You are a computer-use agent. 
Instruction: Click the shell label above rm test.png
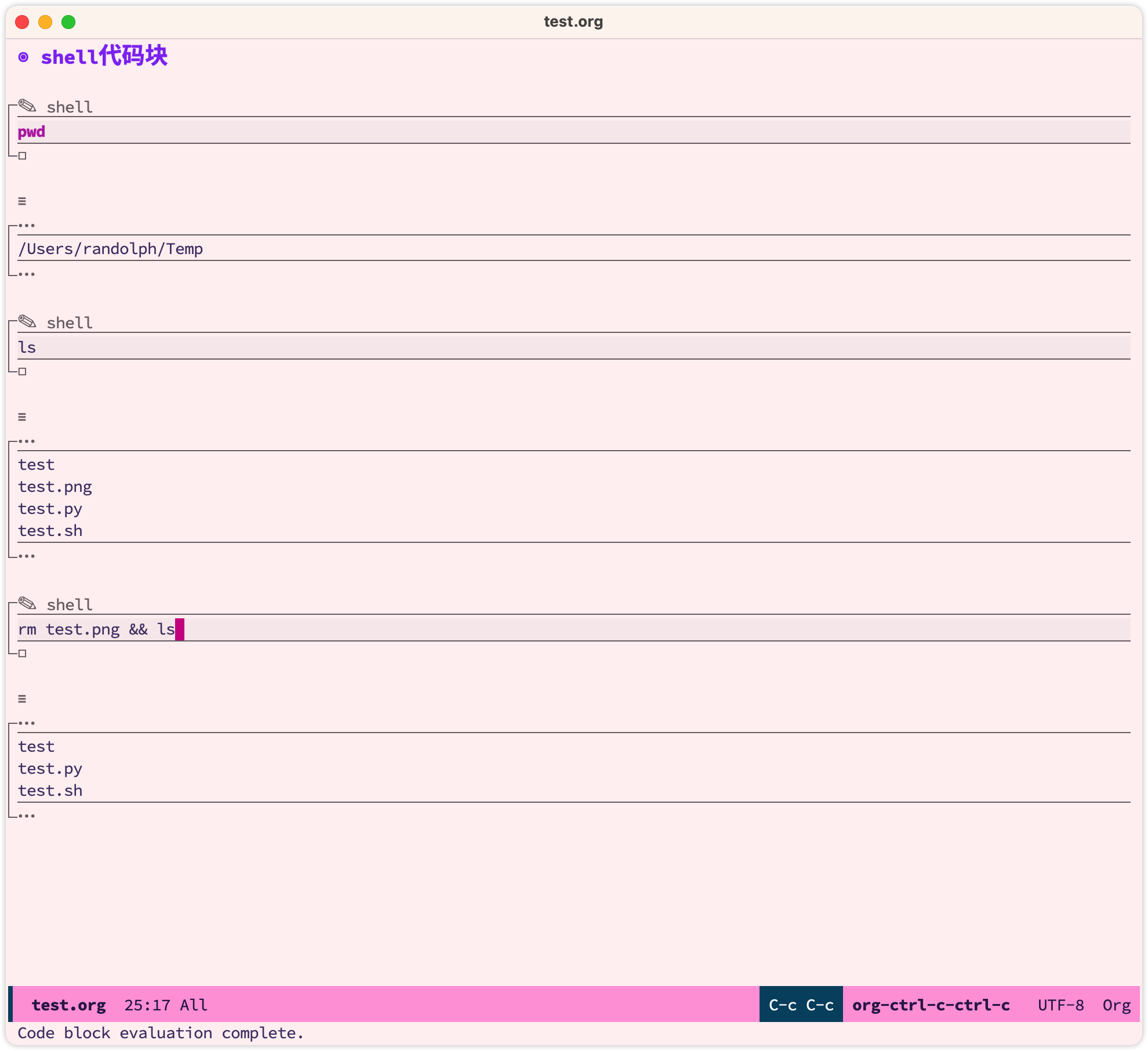(70, 605)
